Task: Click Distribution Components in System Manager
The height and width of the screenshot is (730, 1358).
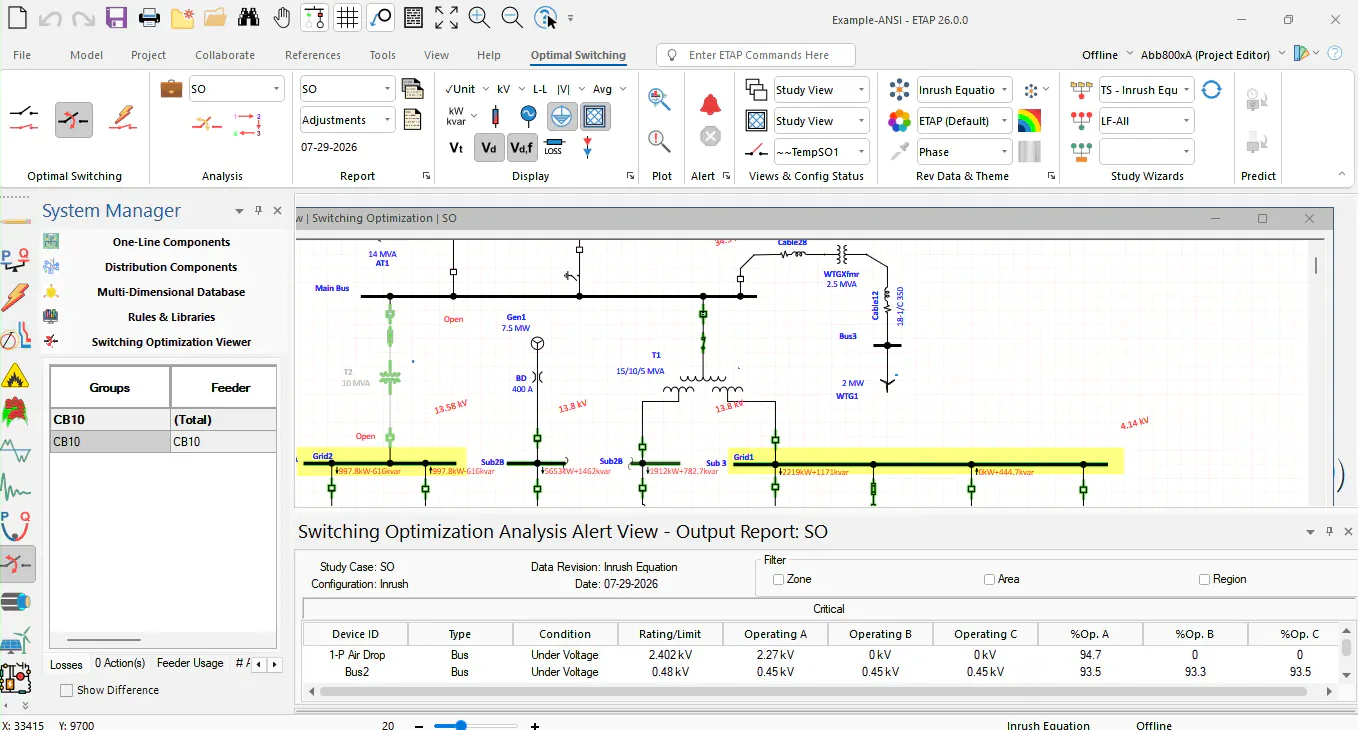Action: pos(171,267)
